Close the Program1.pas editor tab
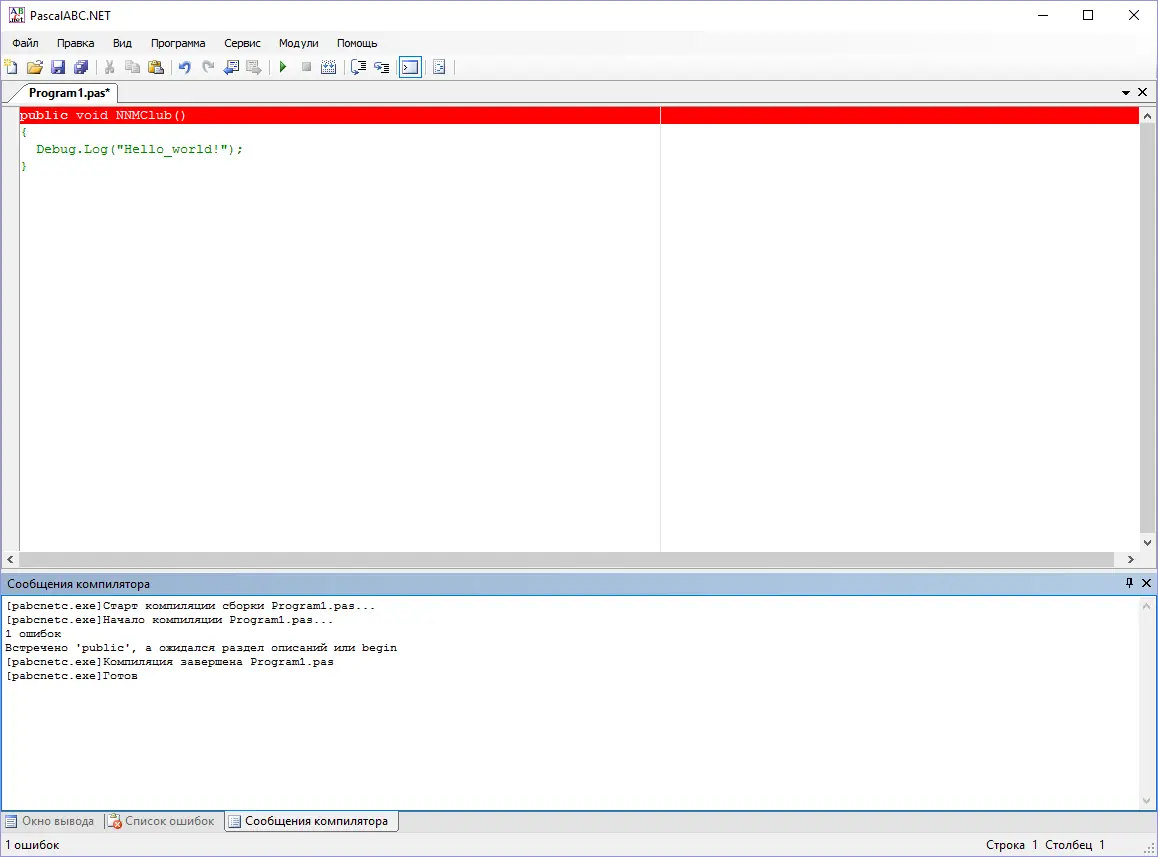This screenshot has width=1158, height=857. [x=1142, y=92]
